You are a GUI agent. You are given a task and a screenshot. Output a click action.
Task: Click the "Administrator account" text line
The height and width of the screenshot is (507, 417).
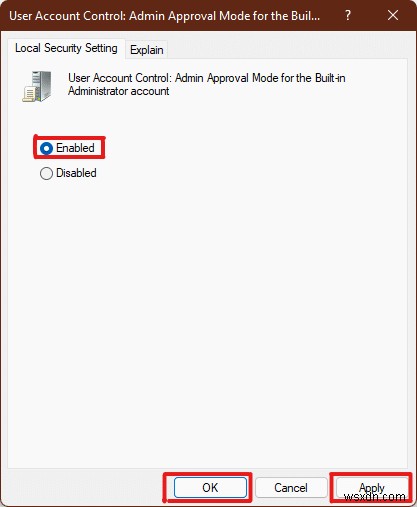click(119, 91)
